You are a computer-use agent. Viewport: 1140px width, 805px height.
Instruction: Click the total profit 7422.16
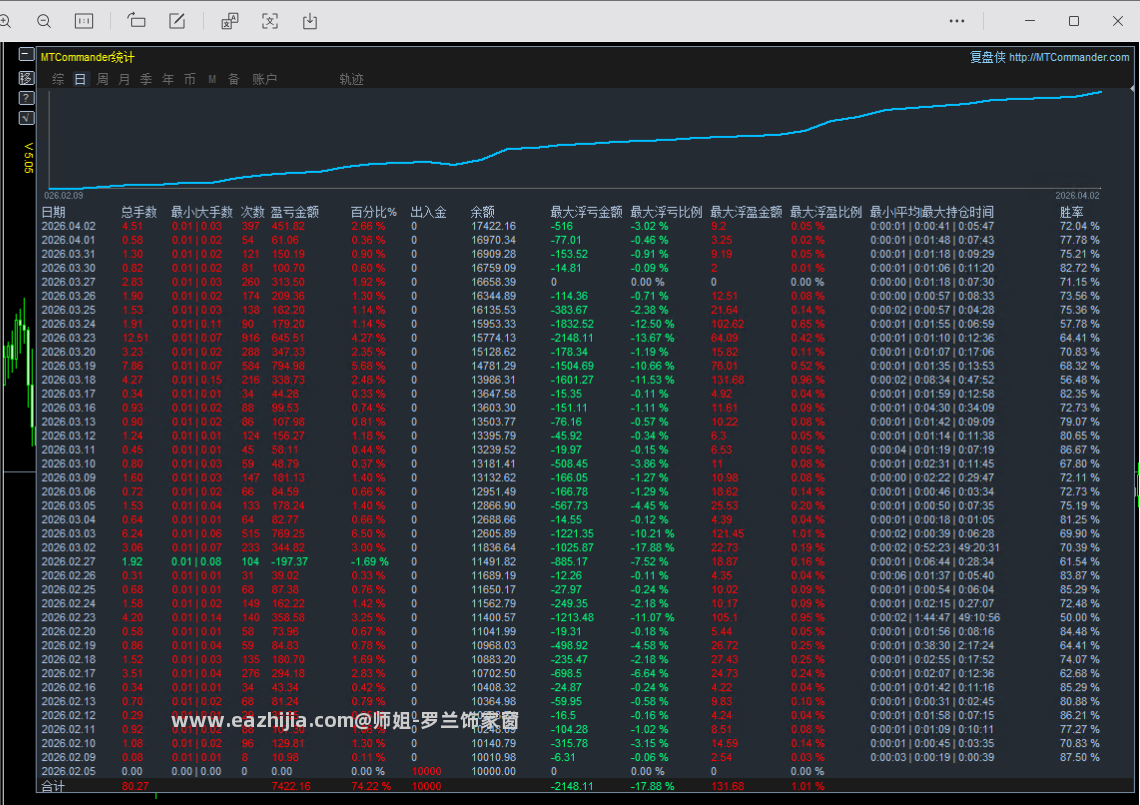click(291, 786)
